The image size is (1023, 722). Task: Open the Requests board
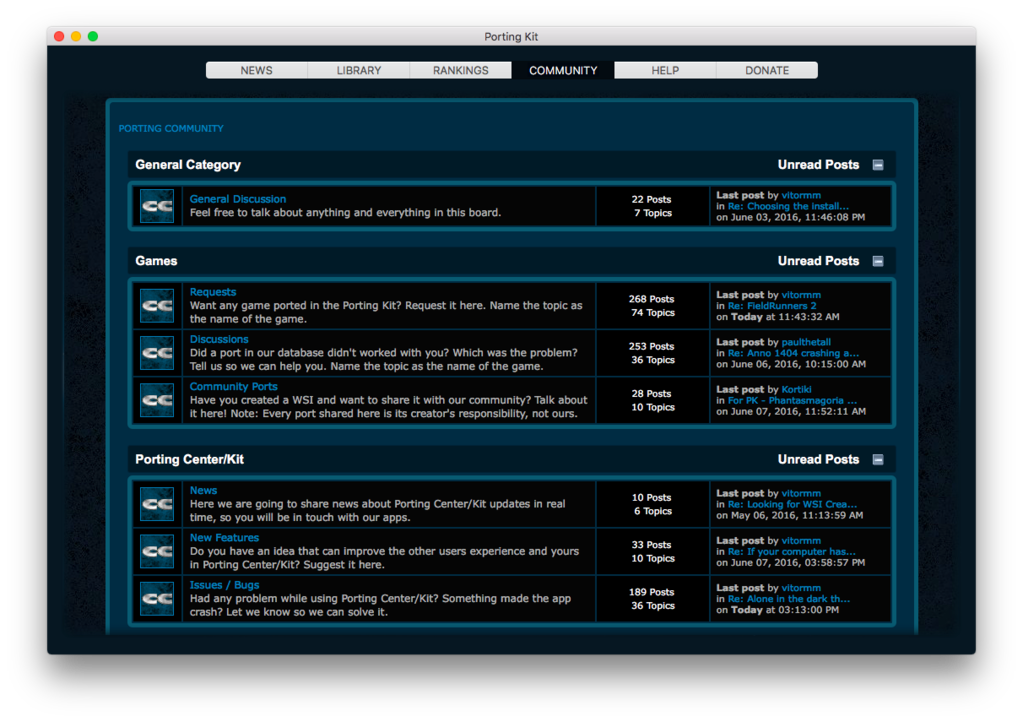point(213,292)
